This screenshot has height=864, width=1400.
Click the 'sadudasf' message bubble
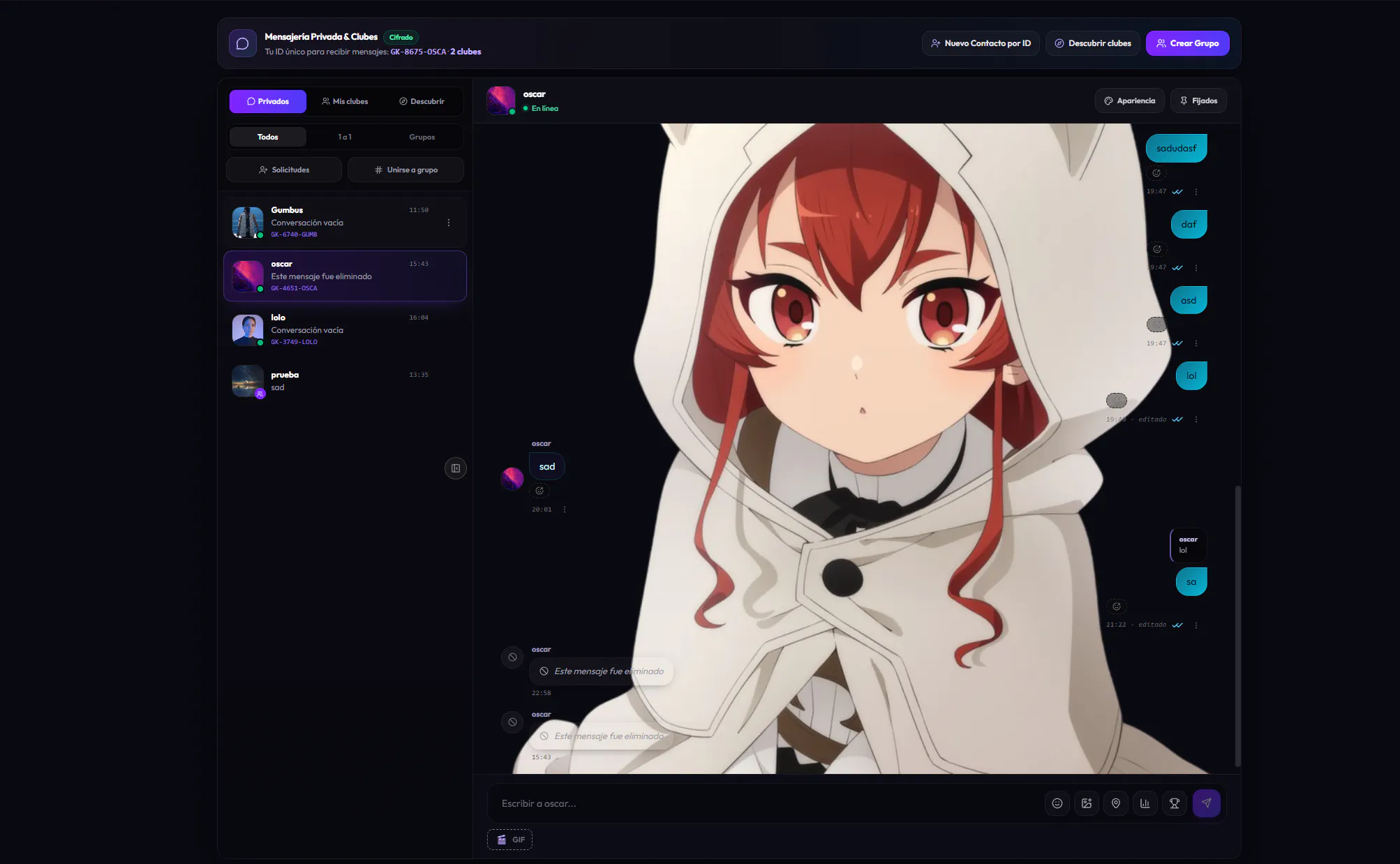(x=1176, y=148)
